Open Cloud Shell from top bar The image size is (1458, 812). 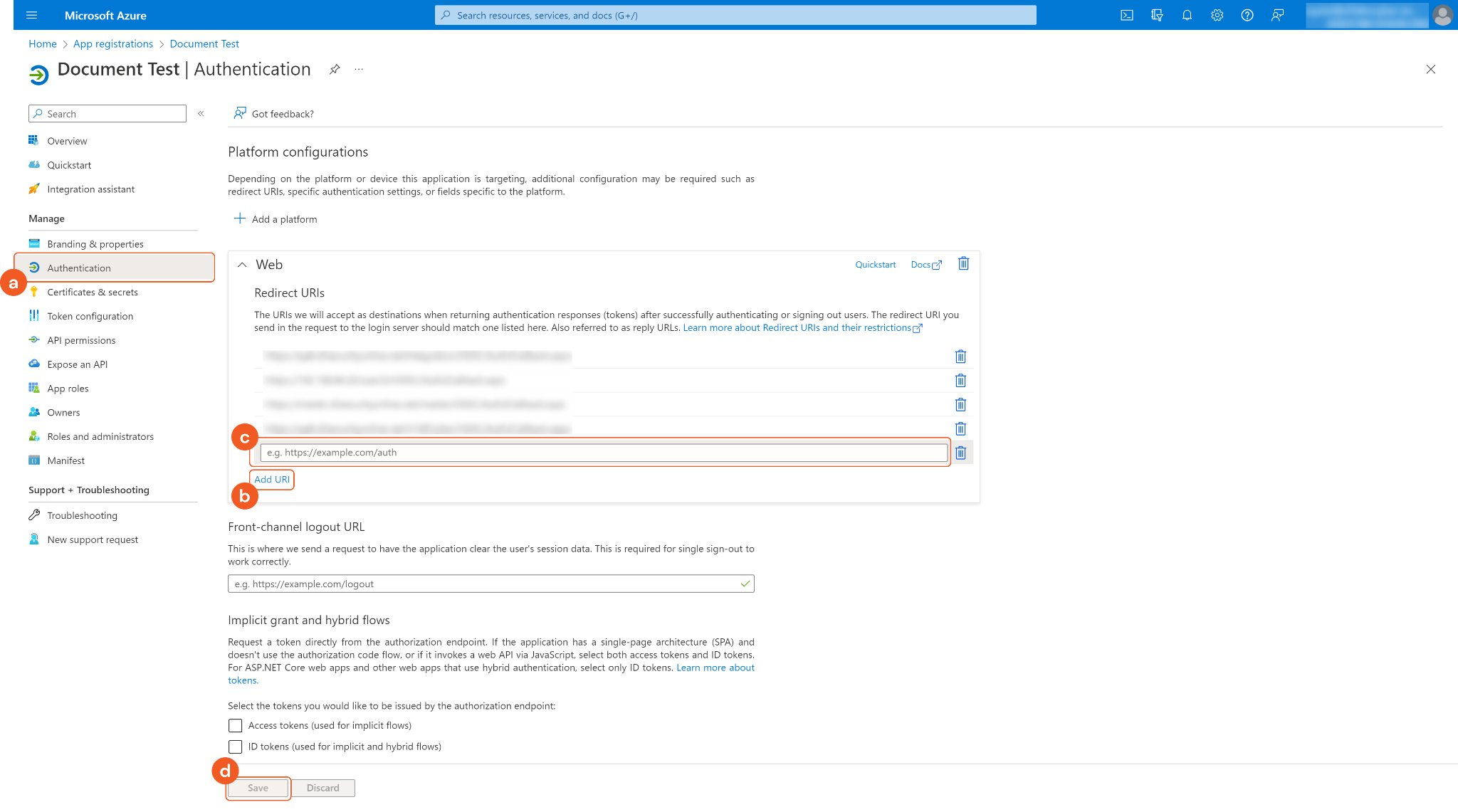(x=1127, y=15)
